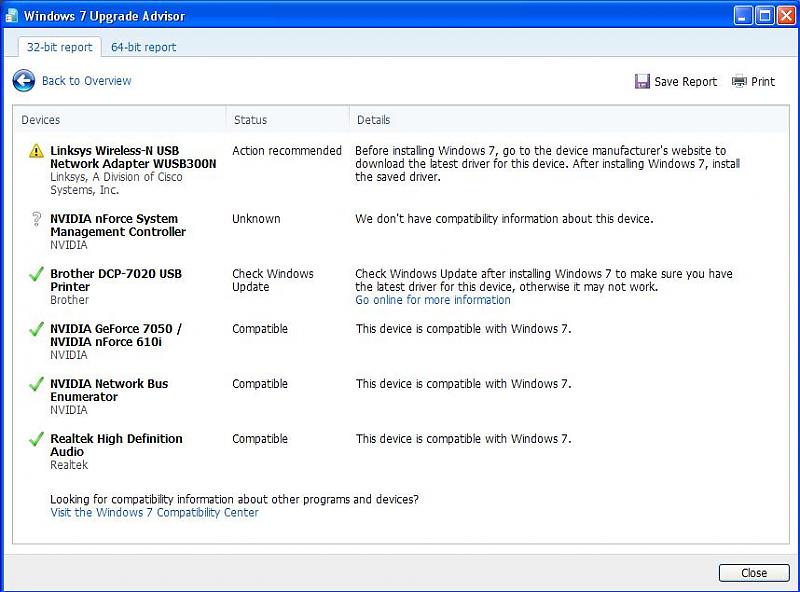The width and height of the screenshot is (800, 592).
Task: Click Compatible status for NVIDIA GeForce 7050
Action: click(260, 329)
